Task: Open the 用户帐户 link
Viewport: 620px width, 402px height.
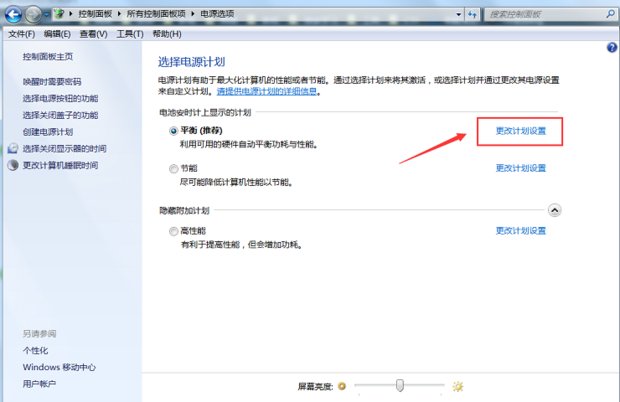Action: [39, 384]
